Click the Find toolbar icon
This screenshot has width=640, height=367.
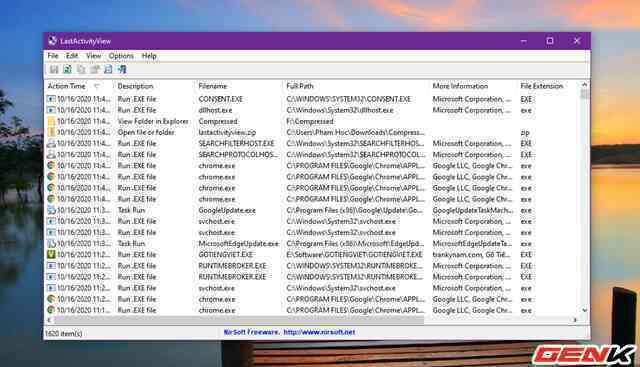click(108, 69)
